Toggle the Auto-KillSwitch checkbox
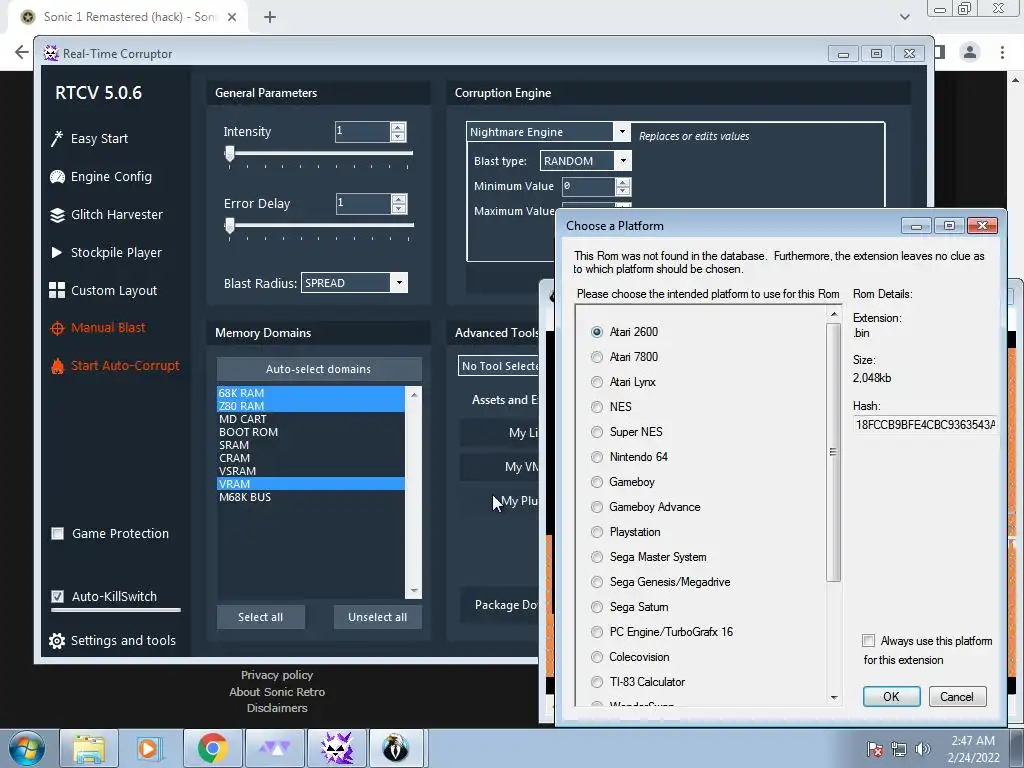1024x768 pixels. pos(57,596)
